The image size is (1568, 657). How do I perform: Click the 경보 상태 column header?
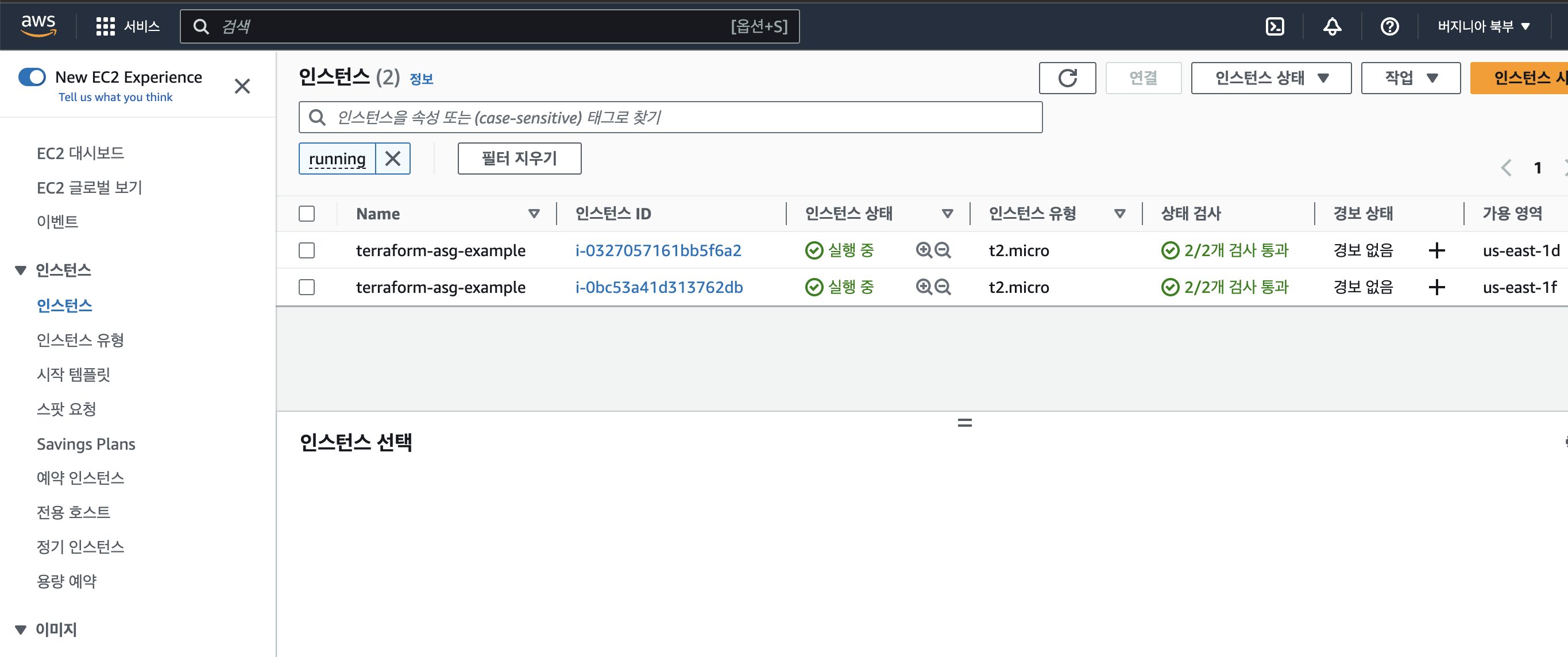coord(1363,214)
